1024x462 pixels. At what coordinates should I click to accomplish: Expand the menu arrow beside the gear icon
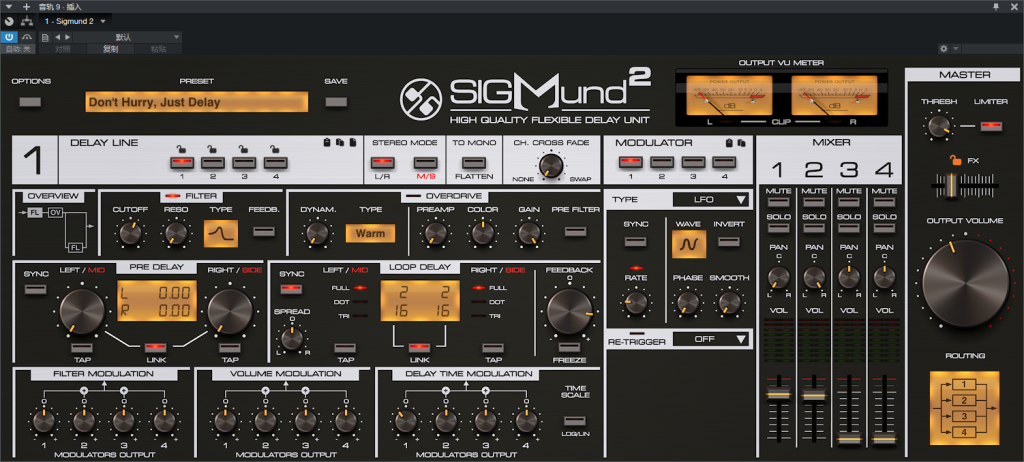(x=956, y=49)
